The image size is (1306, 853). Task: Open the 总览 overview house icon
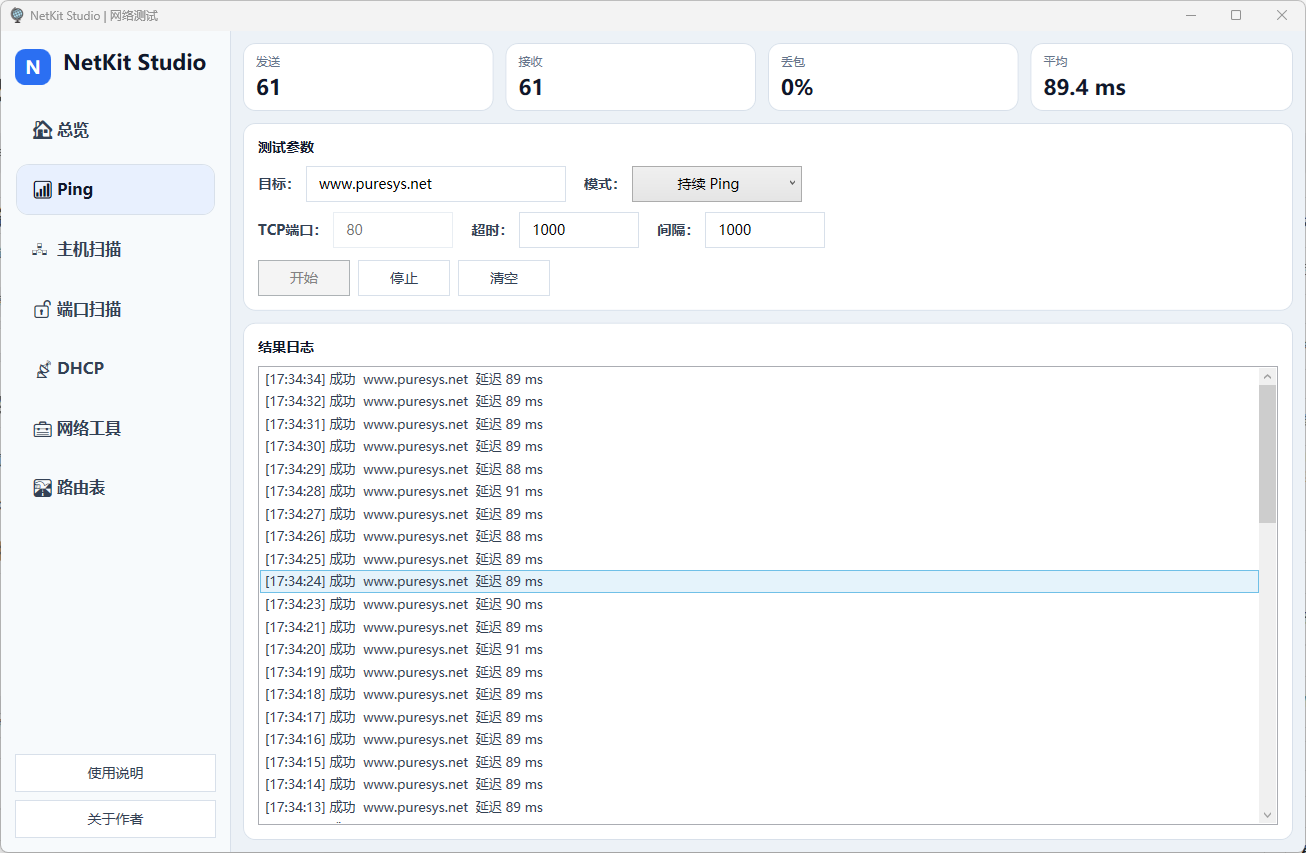(42, 130)
